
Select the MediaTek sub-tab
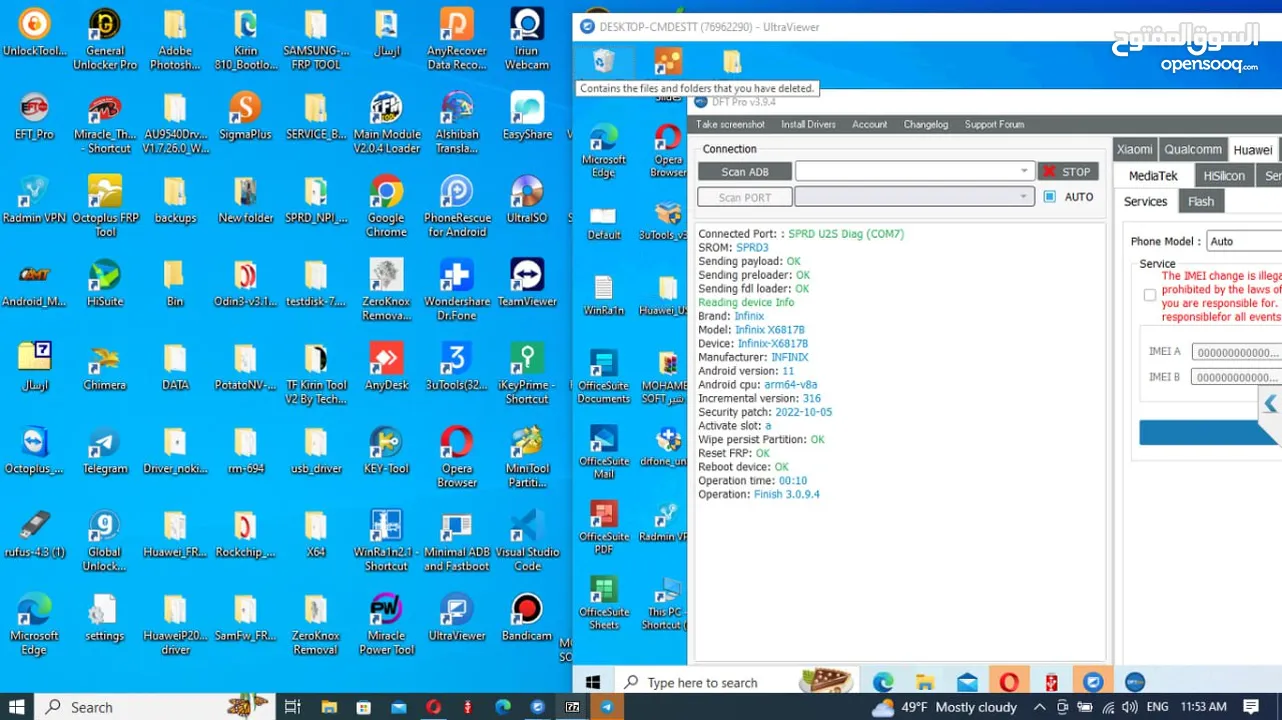(1153, 175)
